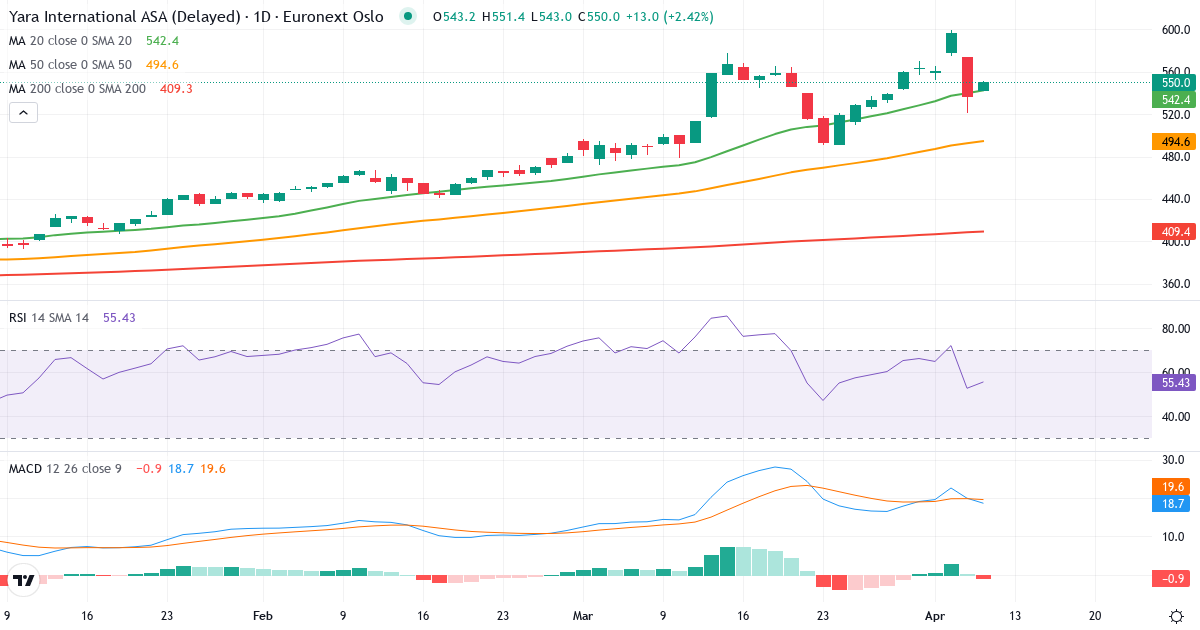
Task: Click the red 409.4 price axis tag
Action: [1173, 232]
